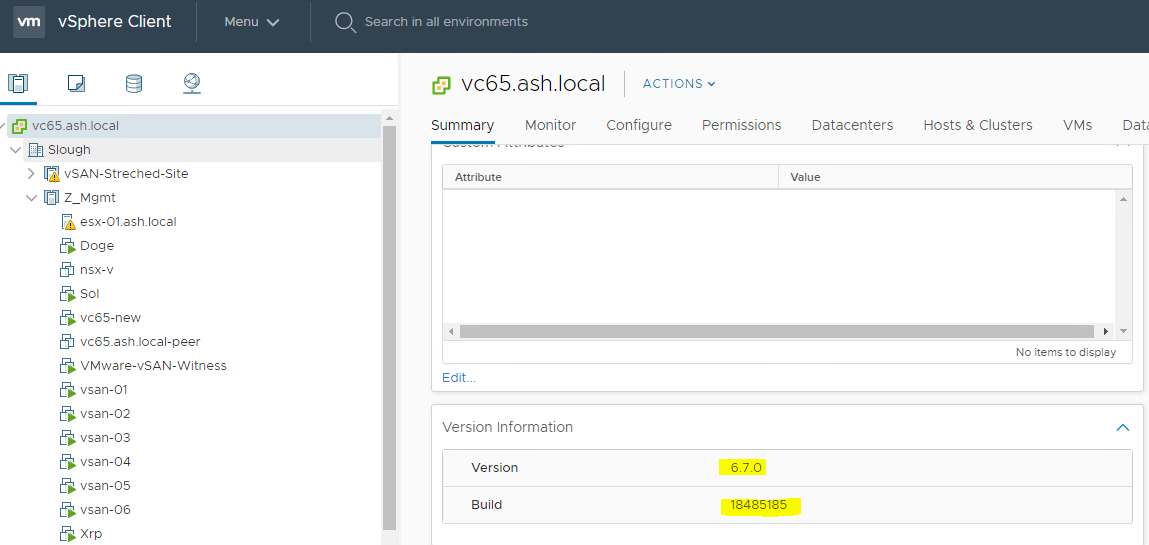Expand the vSAN-Streched-Site cluster

(x=31, y=174)
